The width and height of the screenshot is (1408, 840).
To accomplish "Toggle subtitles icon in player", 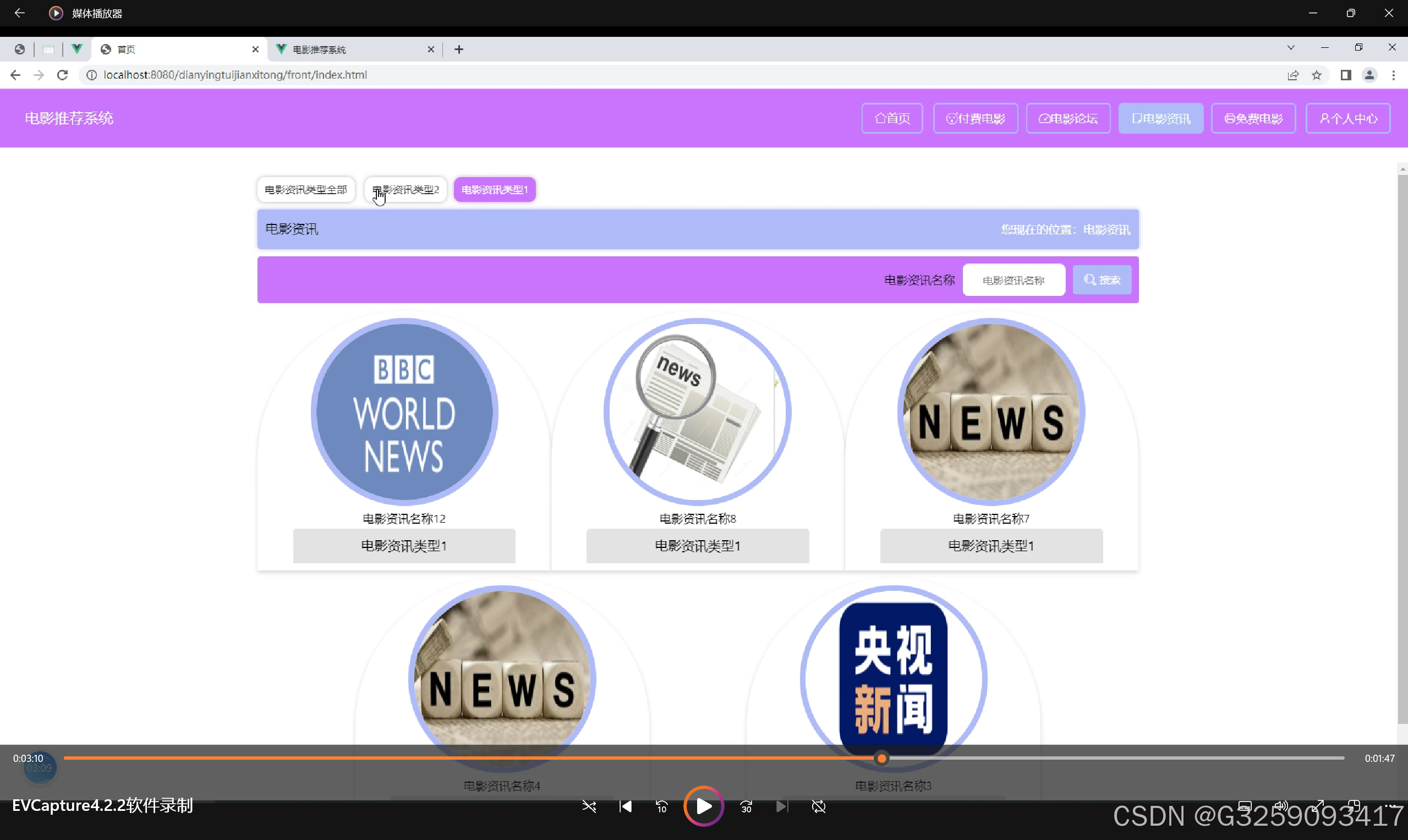I will click(x=1245, y=806).
